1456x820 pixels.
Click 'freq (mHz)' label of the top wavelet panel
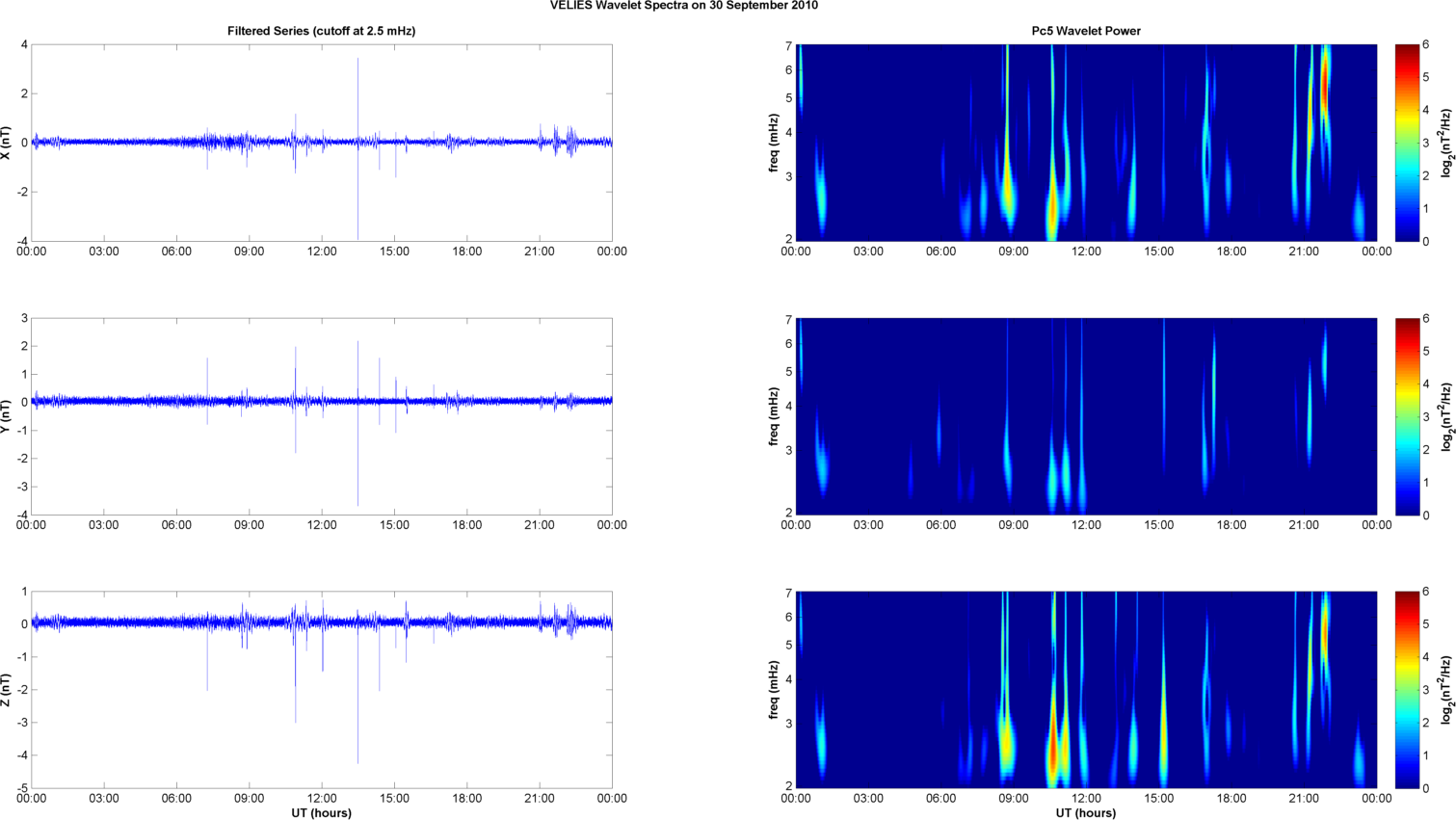[x=774, y=143]
